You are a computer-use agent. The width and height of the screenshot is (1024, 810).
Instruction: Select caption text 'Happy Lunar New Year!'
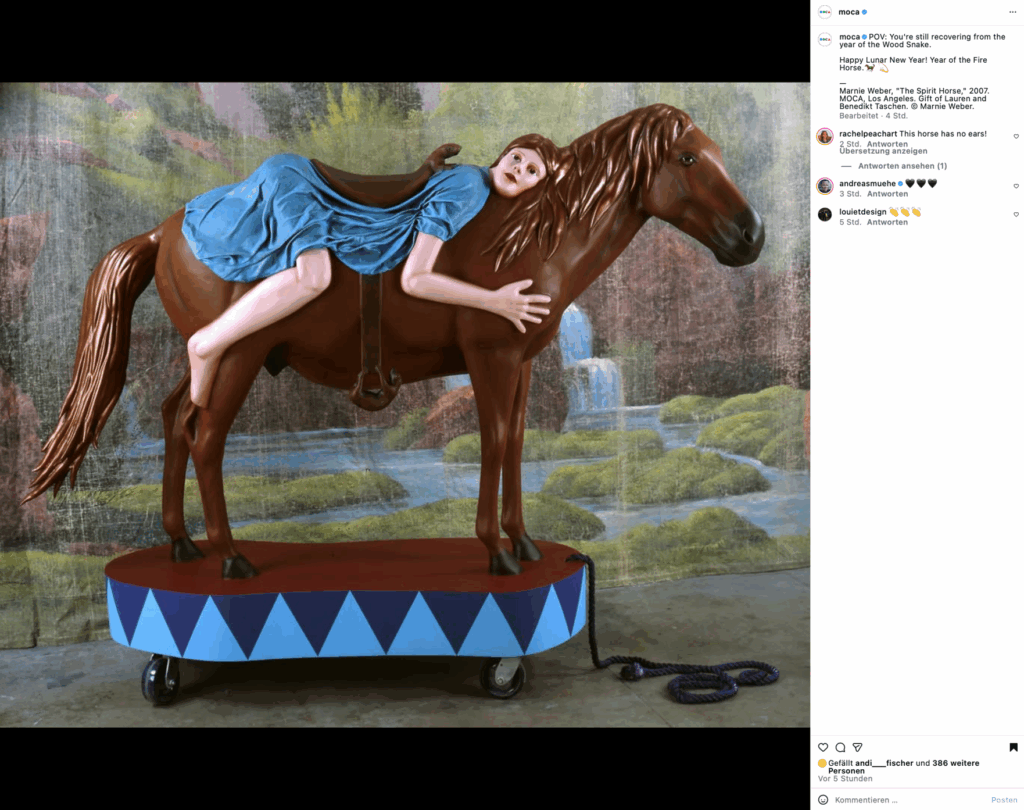click(x=883, y=59)
